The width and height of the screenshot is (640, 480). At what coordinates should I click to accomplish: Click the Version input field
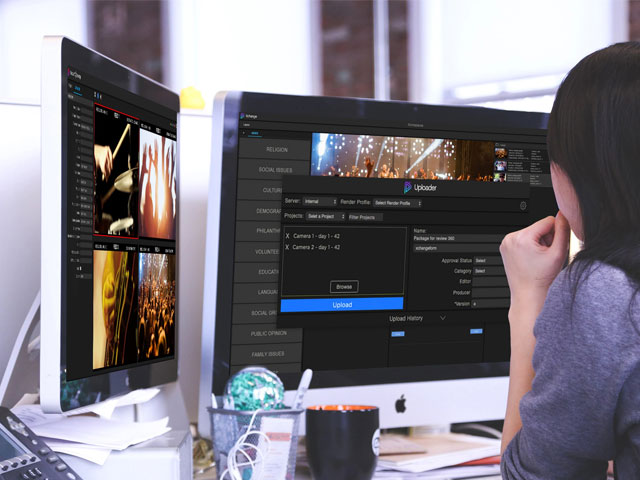(x=491, y=304)
